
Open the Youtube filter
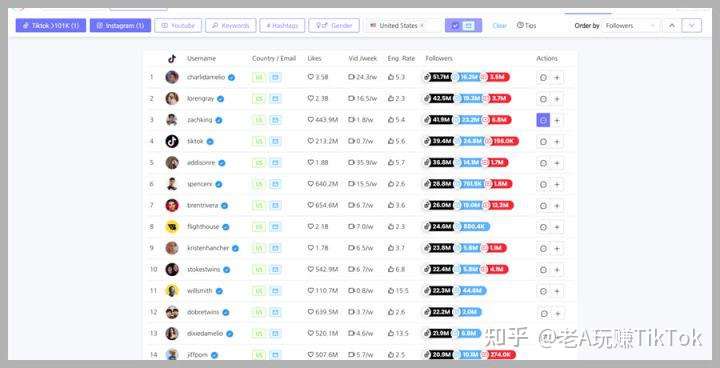[178, 25]
